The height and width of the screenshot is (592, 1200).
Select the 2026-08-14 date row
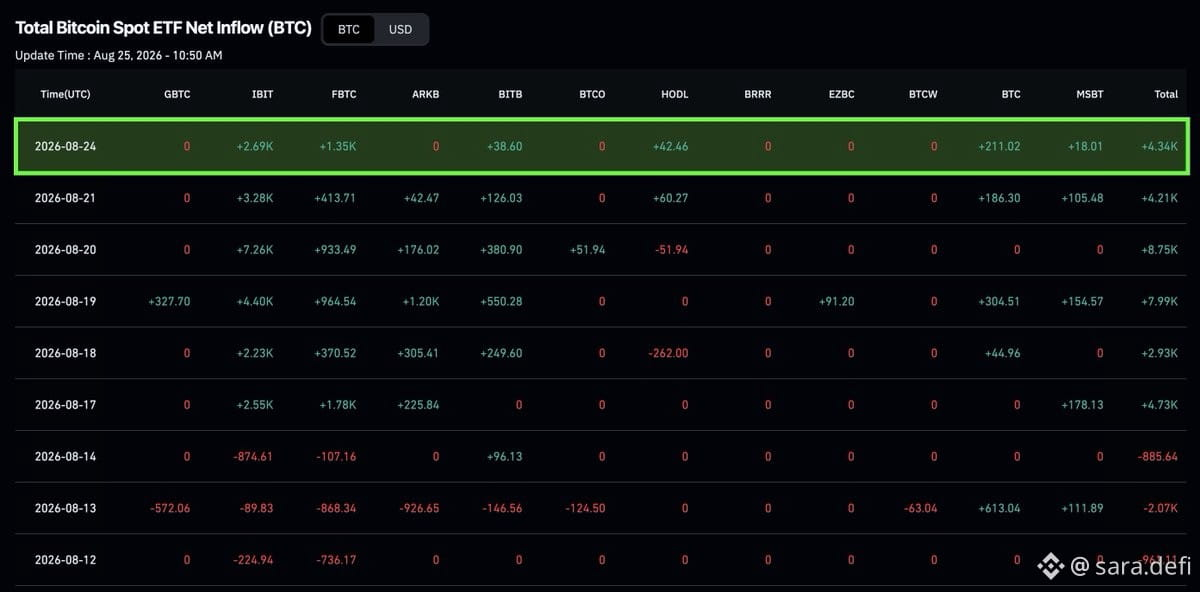(600, 457)
